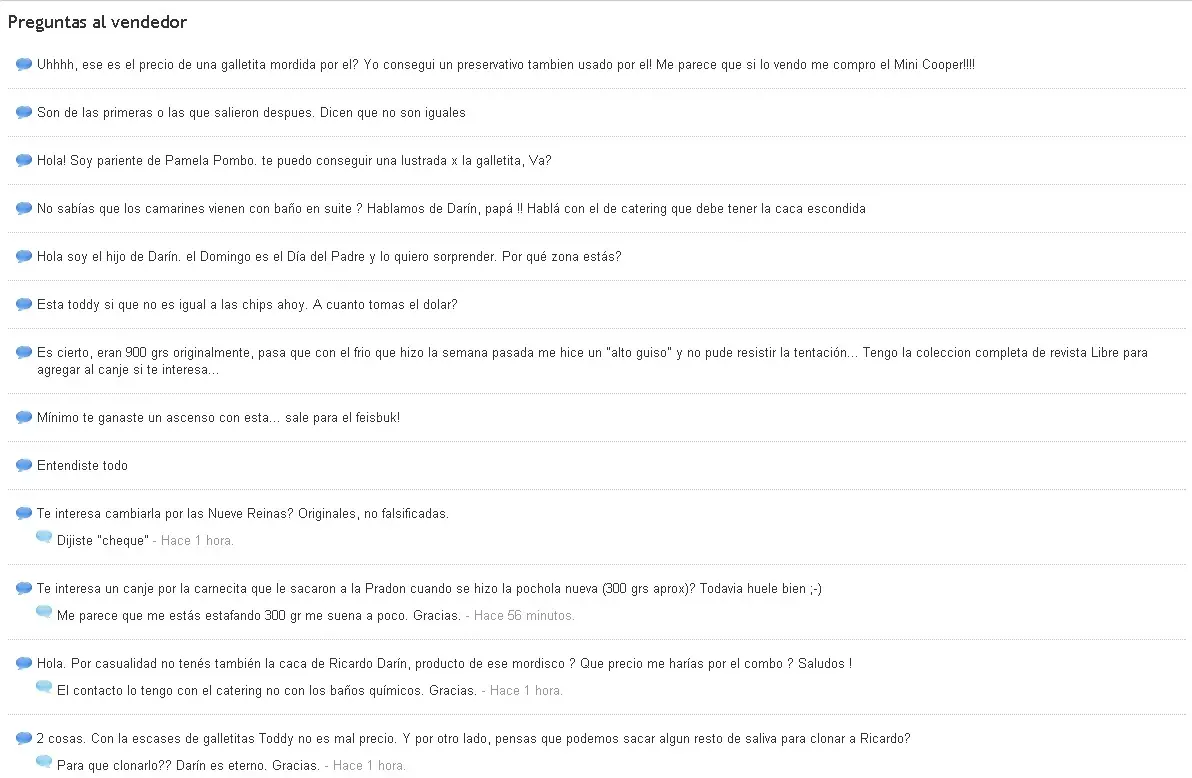Click the question icon next to 'Hola. Por casualidad'

pyautogui.click(x=24, y=664)
